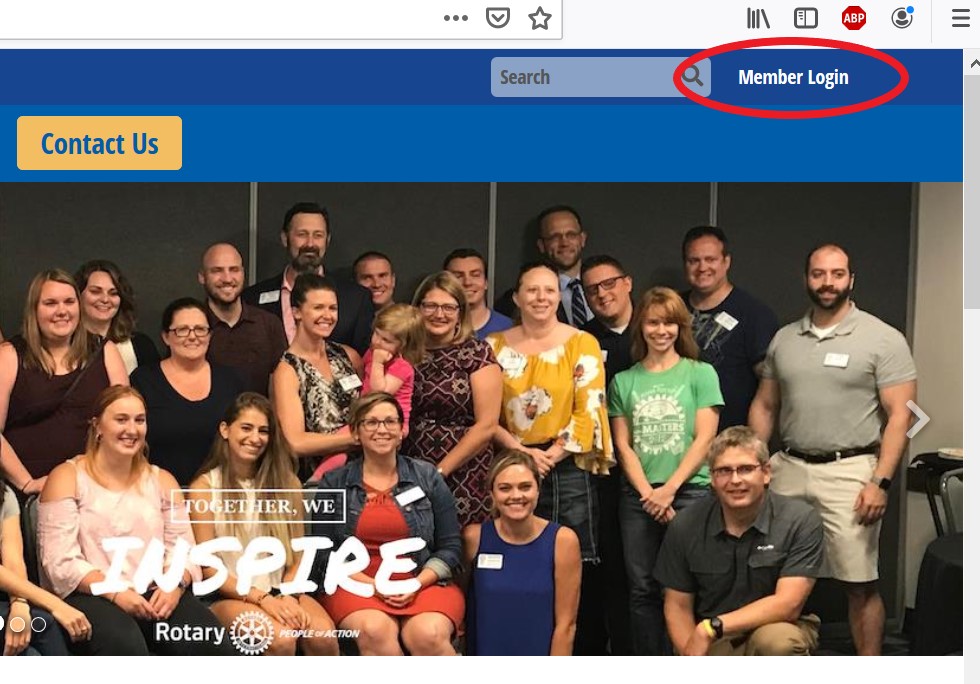Click the Together We Inspire banner text
This screenshot has height=684, width=980.
pyautogui.click(x=259, y=543)
